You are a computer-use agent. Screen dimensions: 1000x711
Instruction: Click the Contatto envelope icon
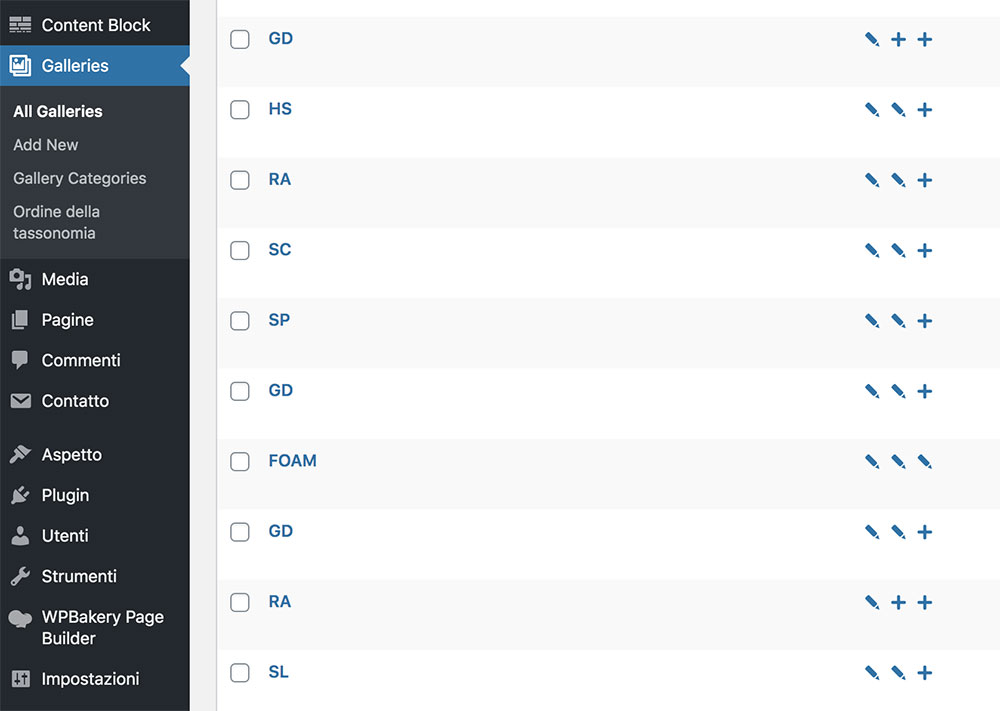point(20,401)
